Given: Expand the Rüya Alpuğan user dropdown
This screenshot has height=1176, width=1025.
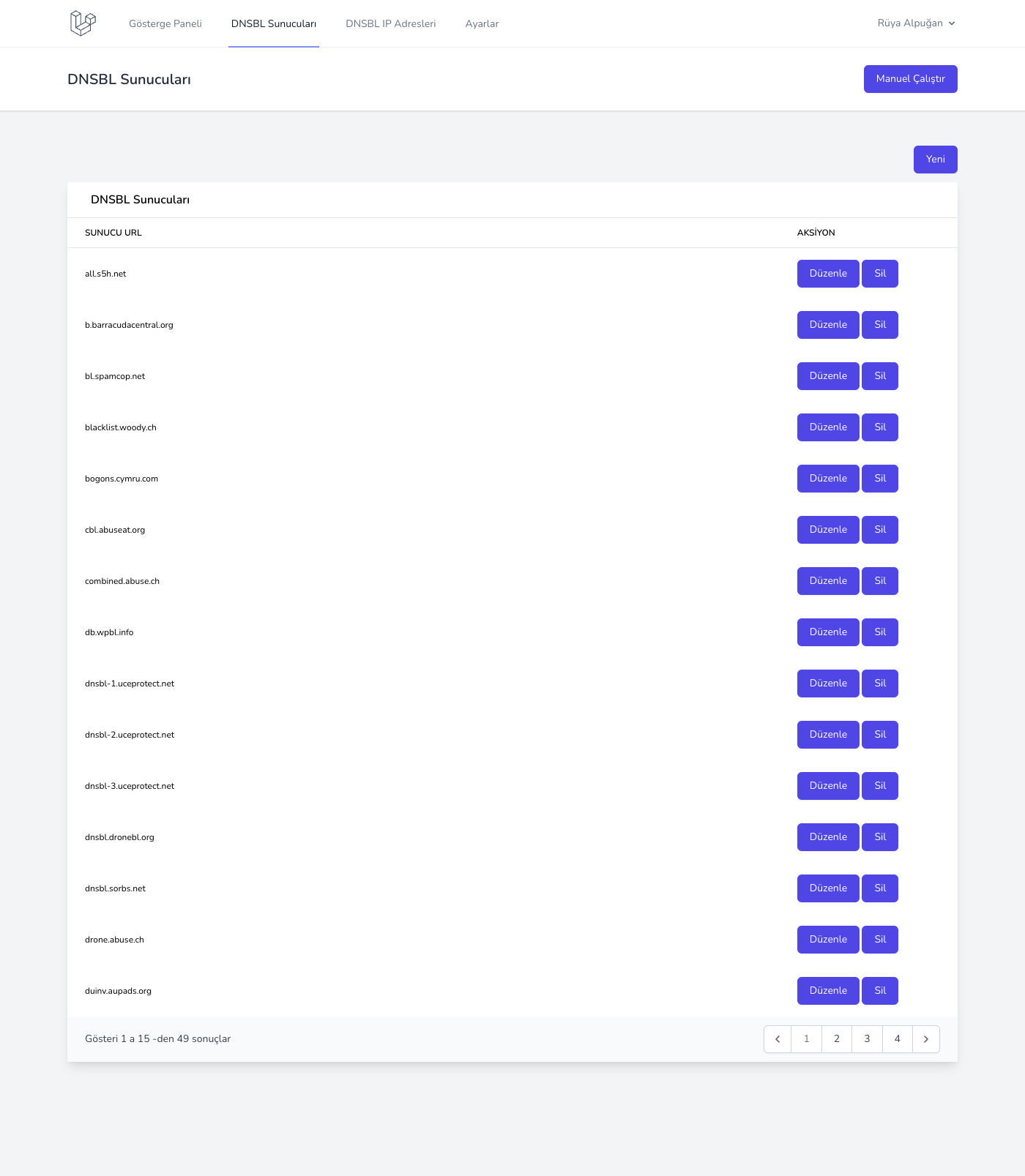Looking at the screenshot, I should [x=916, y=23].
